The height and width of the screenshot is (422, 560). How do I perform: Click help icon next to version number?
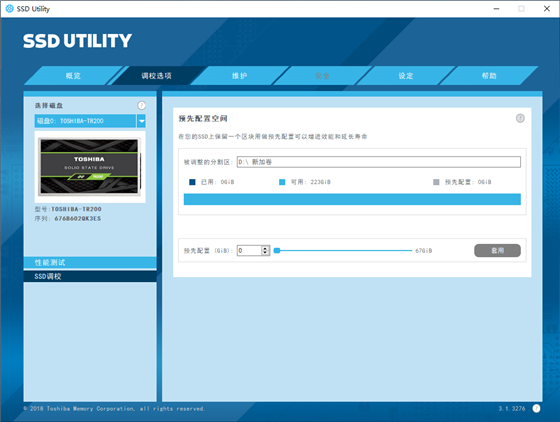coord(536,408)
